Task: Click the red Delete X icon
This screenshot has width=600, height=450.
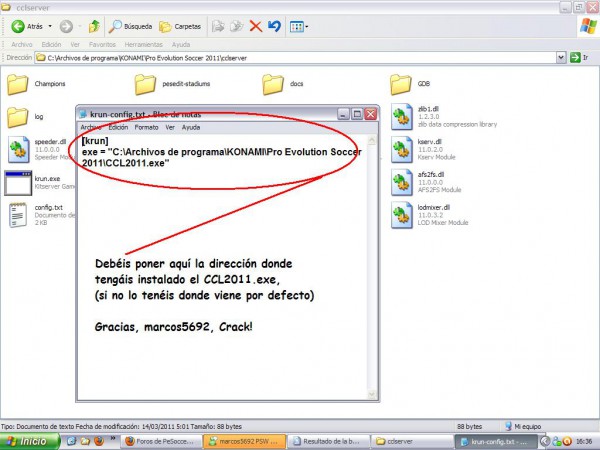Action: 256,26
